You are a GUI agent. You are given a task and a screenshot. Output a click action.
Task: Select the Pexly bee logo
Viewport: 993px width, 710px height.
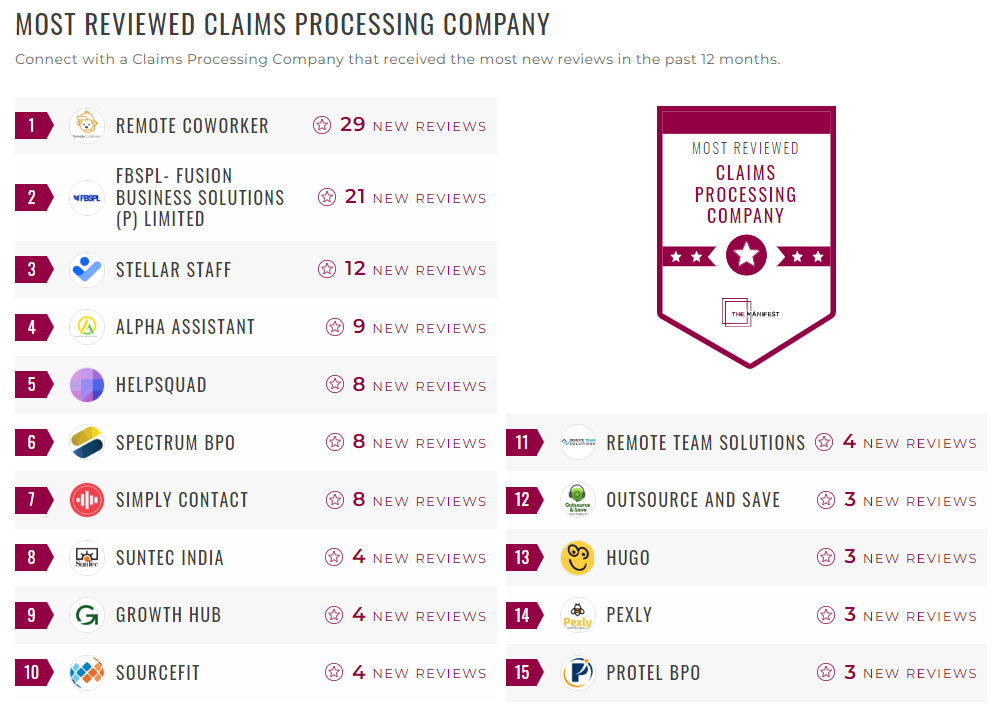(577, 615)
